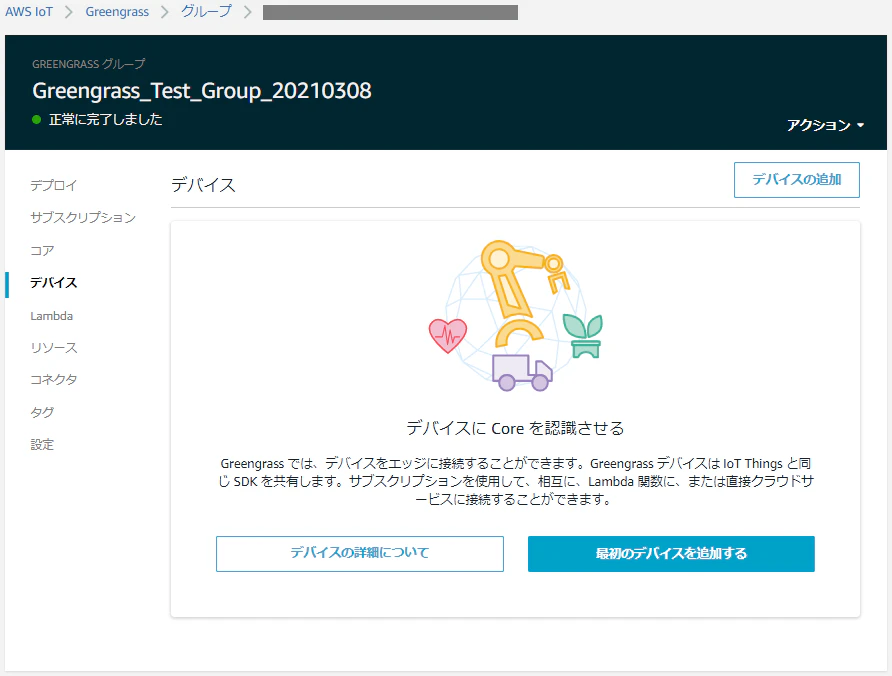The width and height of the screenshot is (892, 676).
Task: Open the Lambda sidebar item
Action: pos(52,316)
